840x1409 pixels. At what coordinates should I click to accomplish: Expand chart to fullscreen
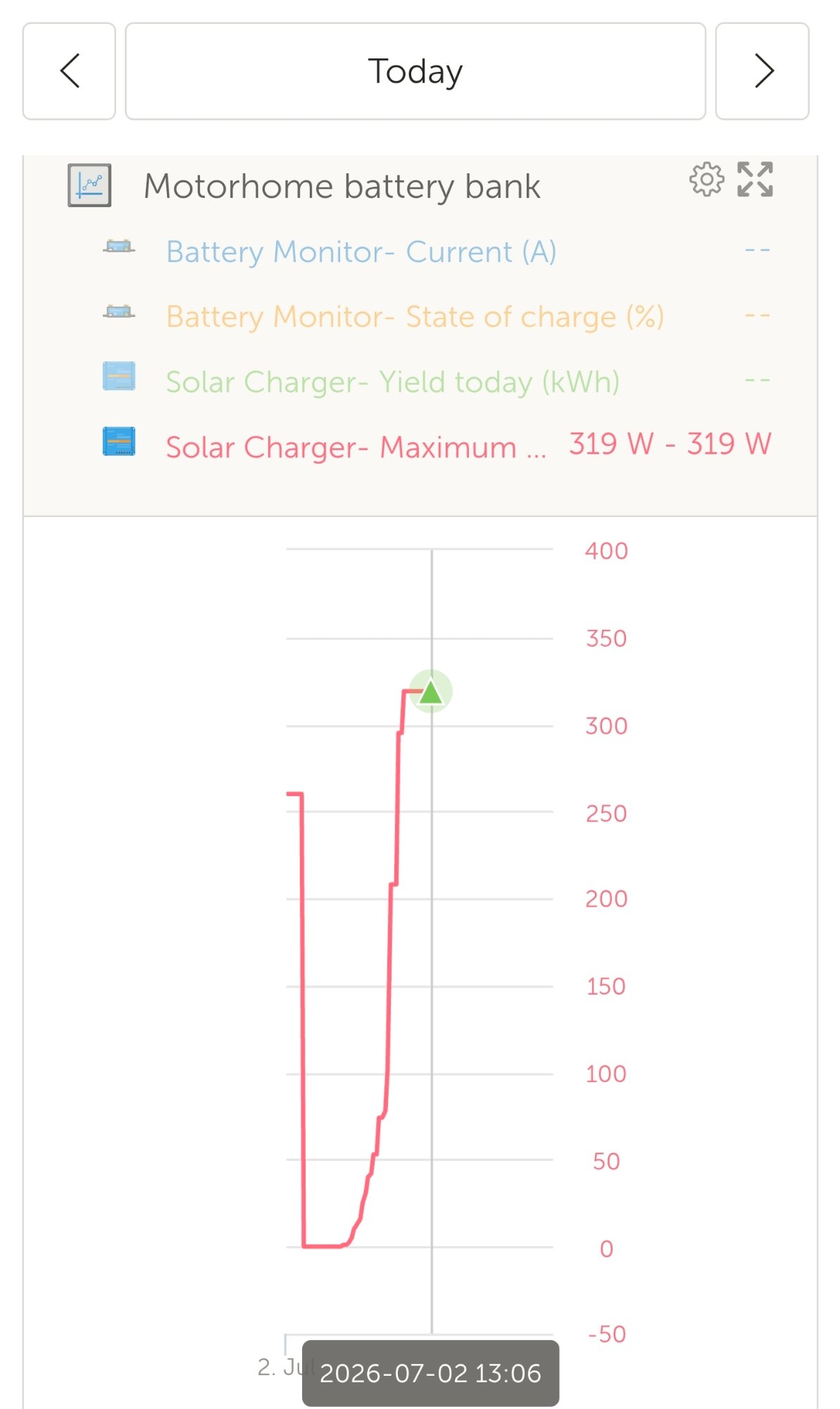pyautogui.click(x=755, y=180)
